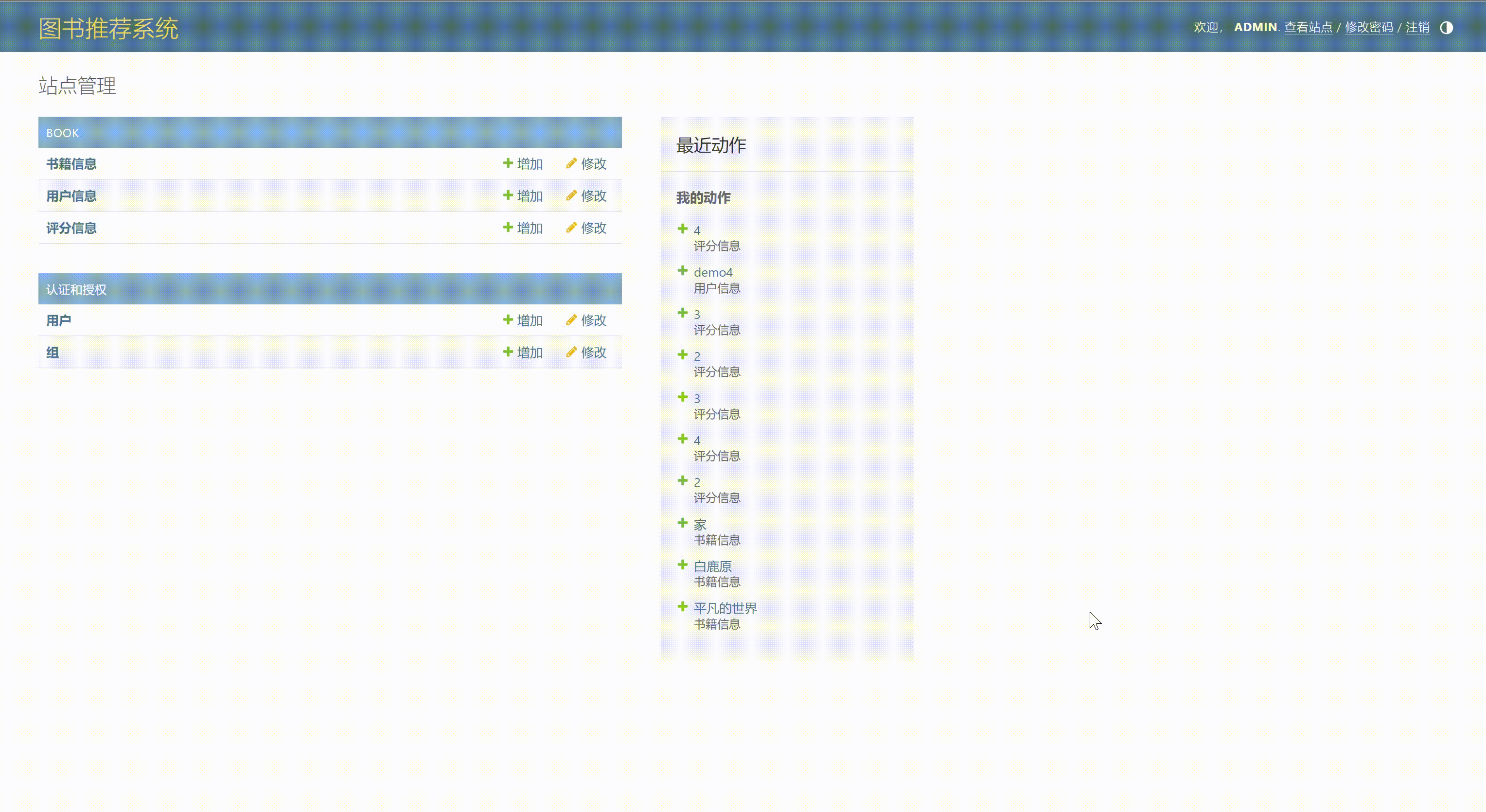Click the 图书推荐系统 site title
This screenshot has height=812, width=1486.
(108, 28)
